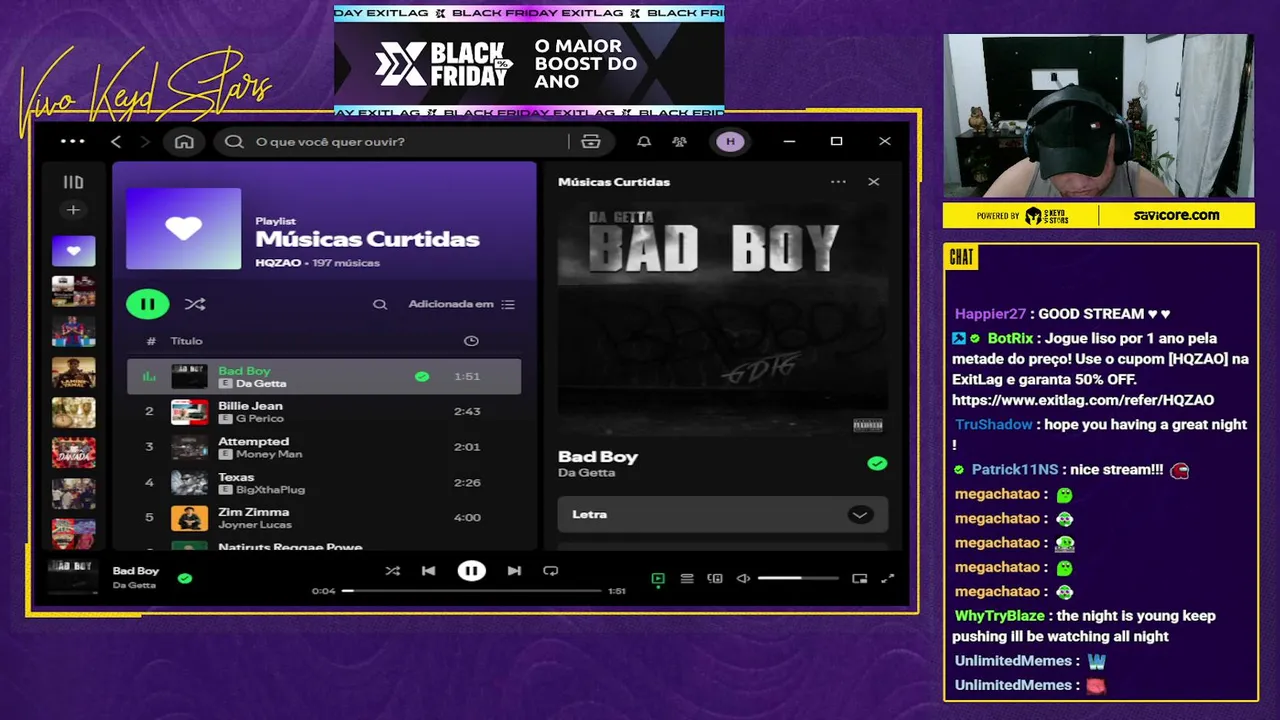Search within the playlist with magnifier icon

[380, 304]
